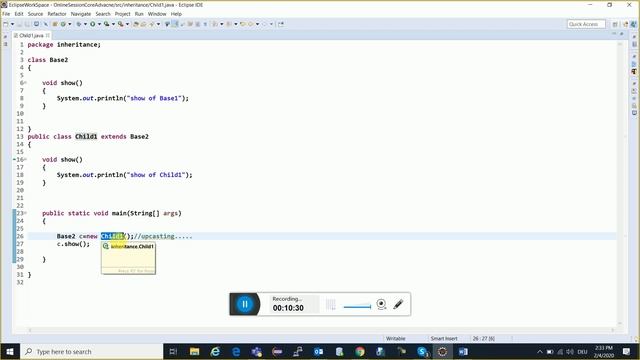Open the Project menu
640x360 pixels.
tap(122, 14)
